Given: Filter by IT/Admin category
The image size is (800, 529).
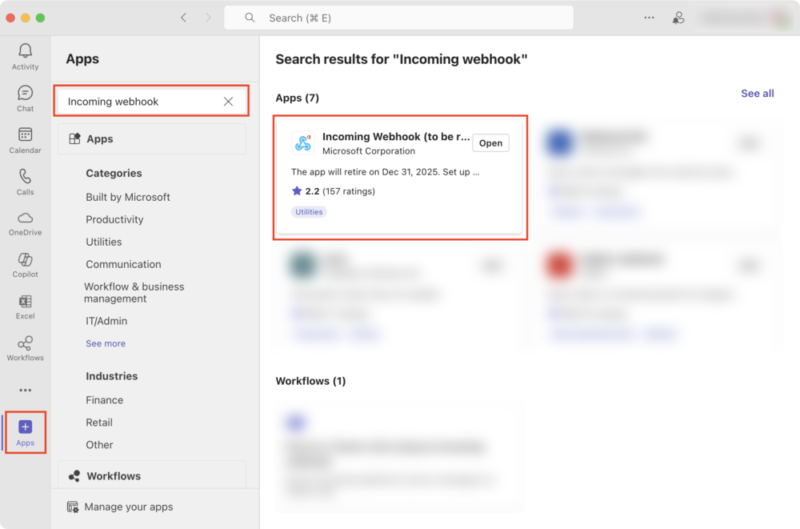Looking at the screenshot, I should pyautogui.click(x=106, y=321).
